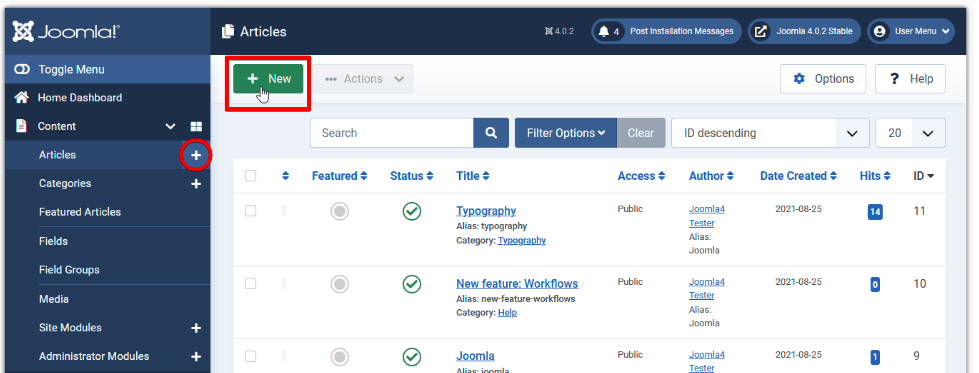Click the Articles page title icon
979x373 pixels.
point(228,31)
